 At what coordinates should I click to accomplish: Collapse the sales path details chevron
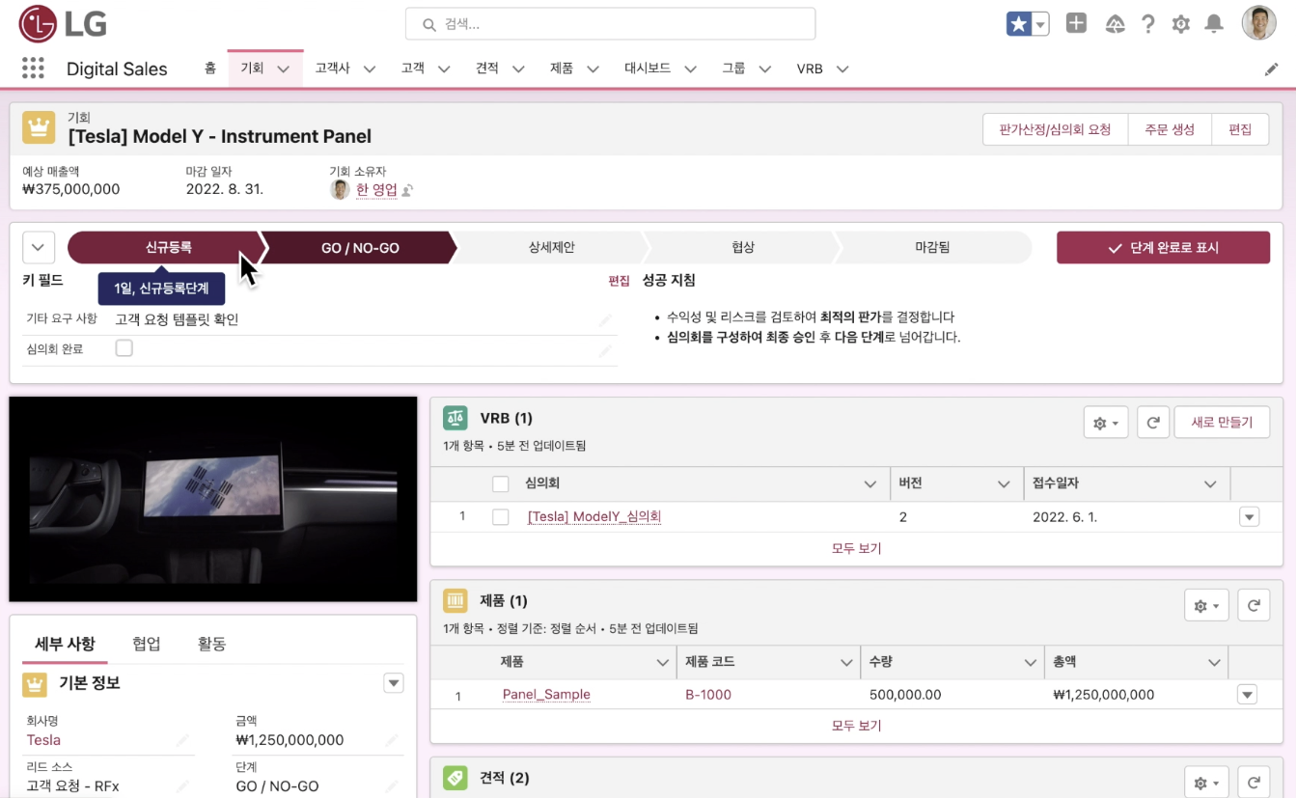(x=38, y=247)
